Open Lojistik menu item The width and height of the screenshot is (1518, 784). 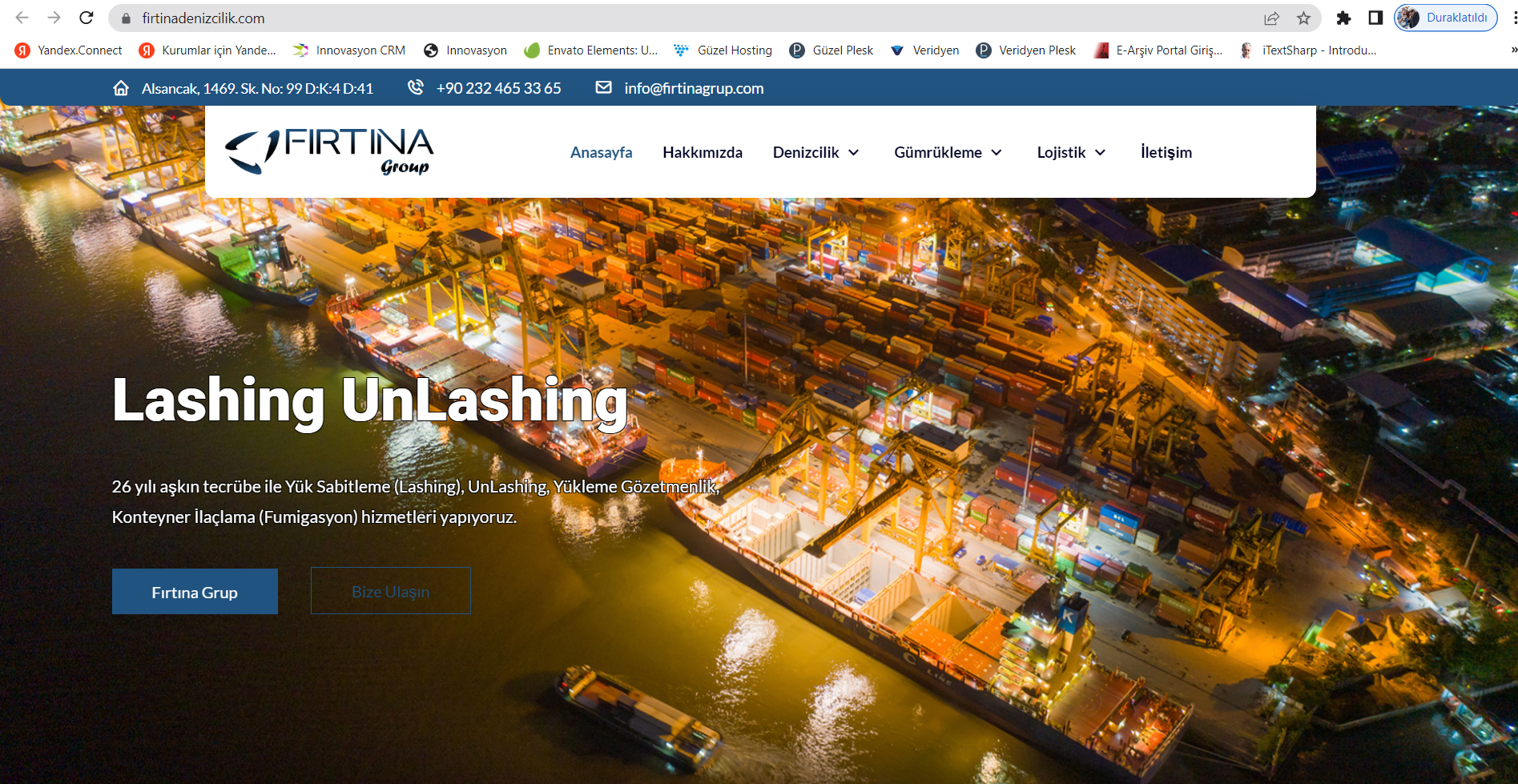pyautogui.click(x=1061, y=152)
